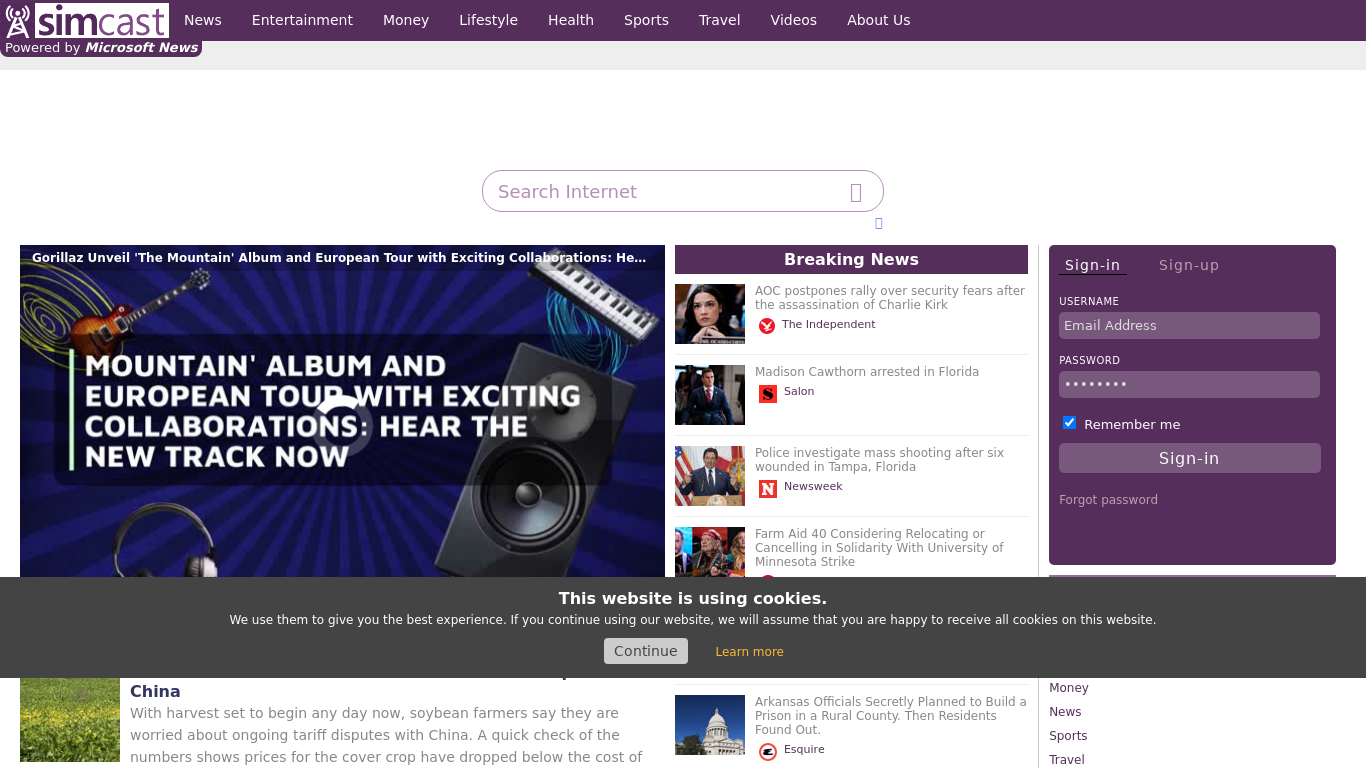The image size is (1366, 768).
Task: Open Arkansas Officials prison headline
Action: click(890, 716)
